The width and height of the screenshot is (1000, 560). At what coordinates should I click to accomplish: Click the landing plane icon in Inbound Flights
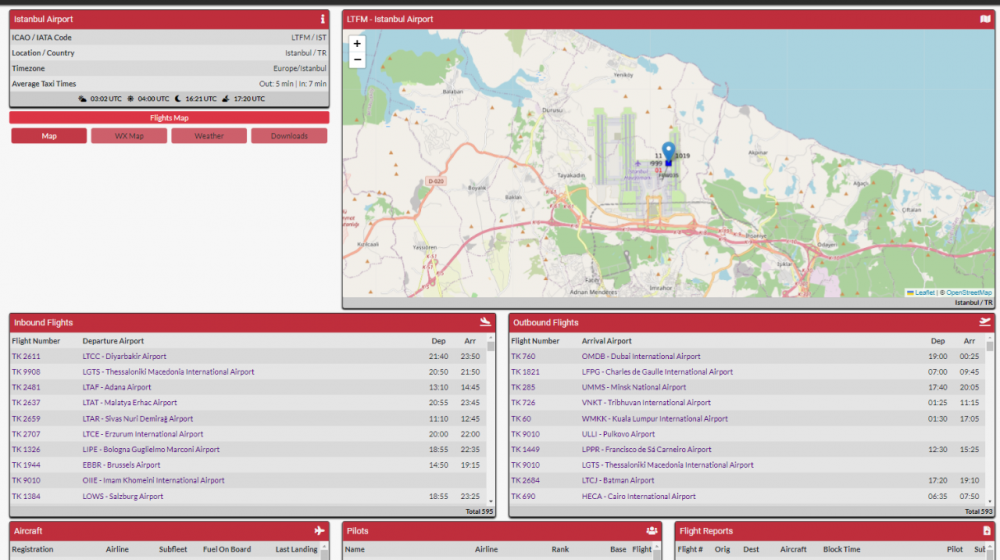tap(485, 322)
